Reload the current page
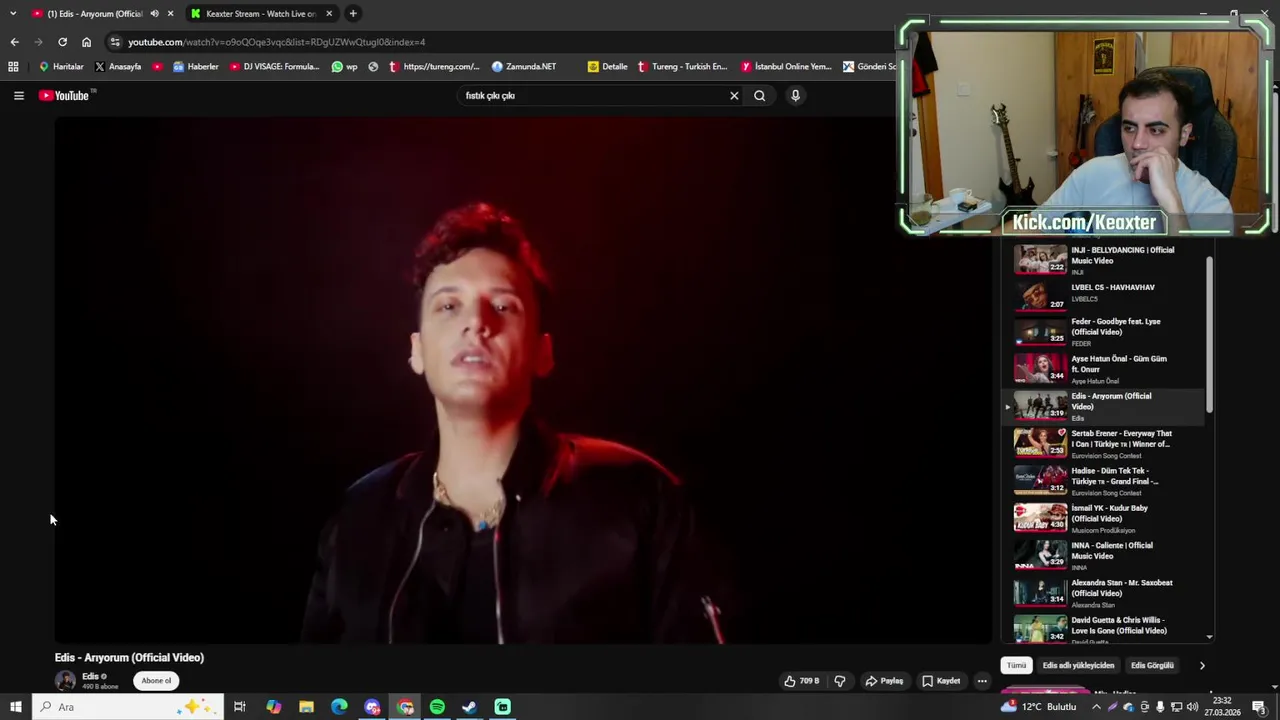This screenshot has width=1280, height=720. 62,42
